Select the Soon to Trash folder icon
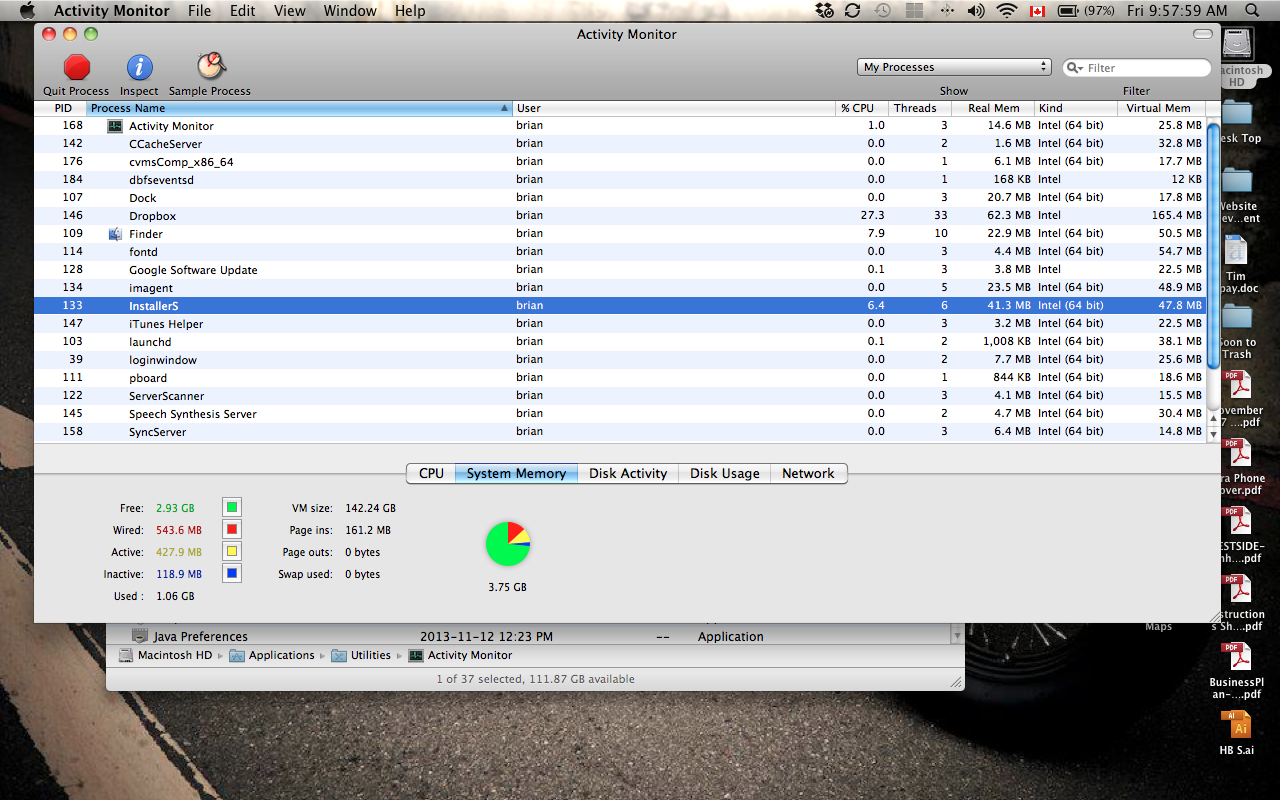Image resolution: width=1280 pixels, height=800 pixels. coord(1237,317)
